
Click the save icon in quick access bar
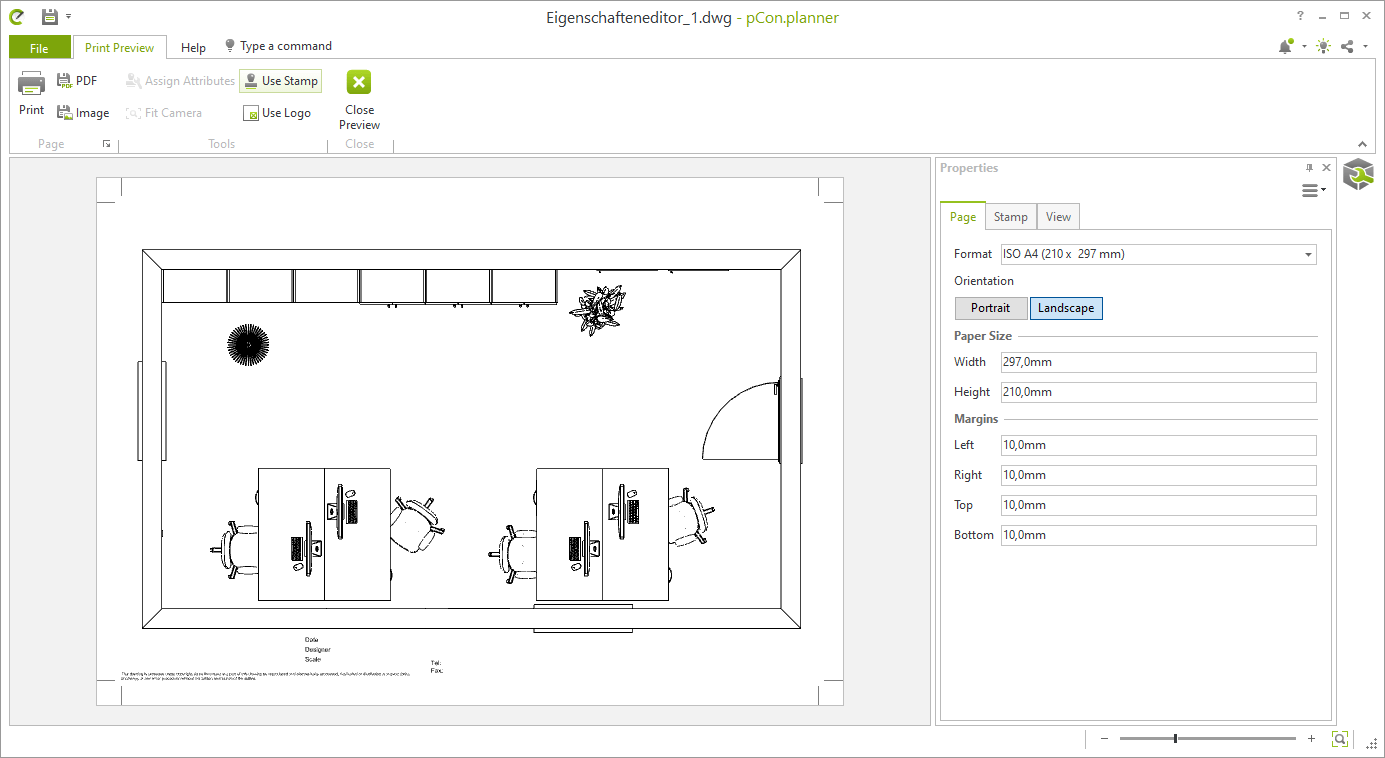(48, 15)
